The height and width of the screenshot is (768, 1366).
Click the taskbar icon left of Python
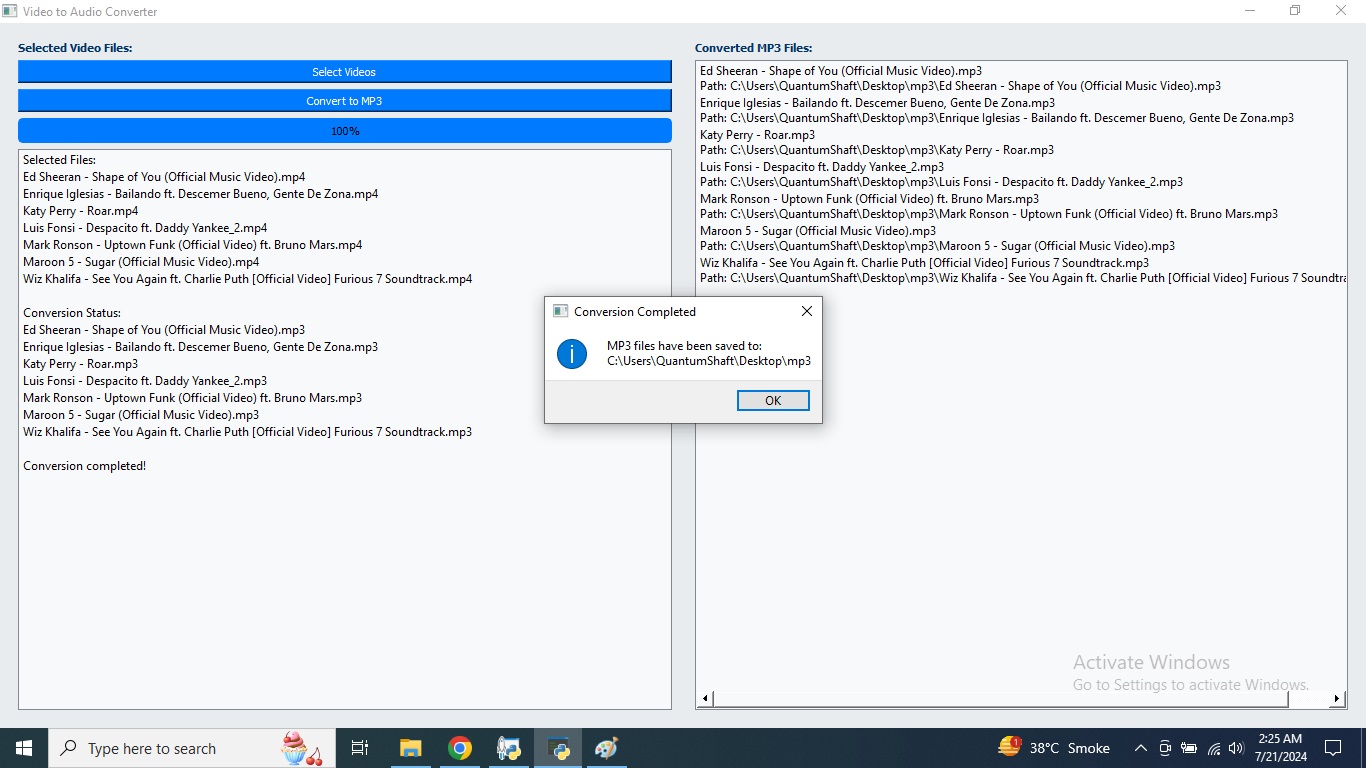[509, 748]
